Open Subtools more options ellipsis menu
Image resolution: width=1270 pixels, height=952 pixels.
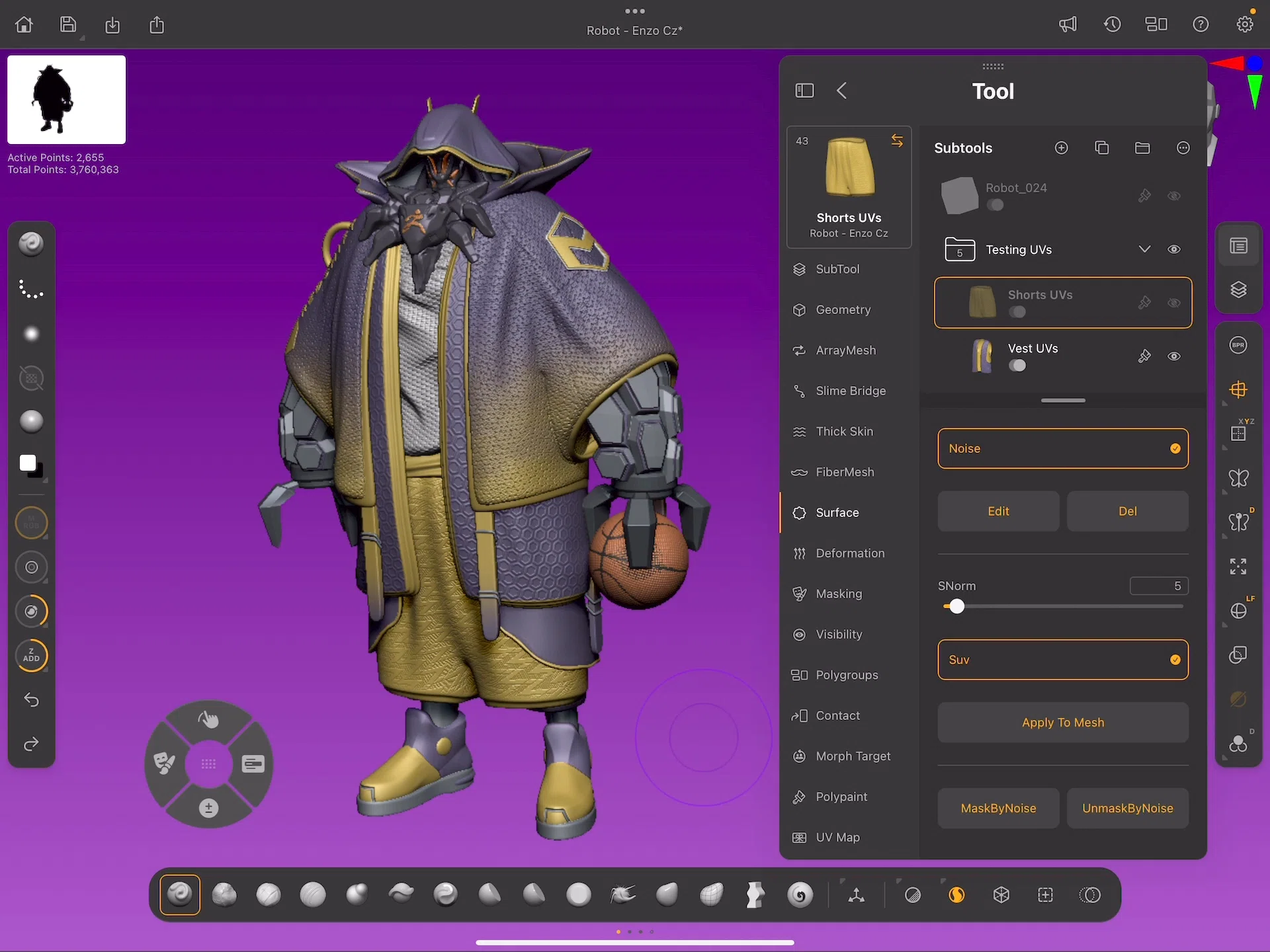[x=1183, y=148]
